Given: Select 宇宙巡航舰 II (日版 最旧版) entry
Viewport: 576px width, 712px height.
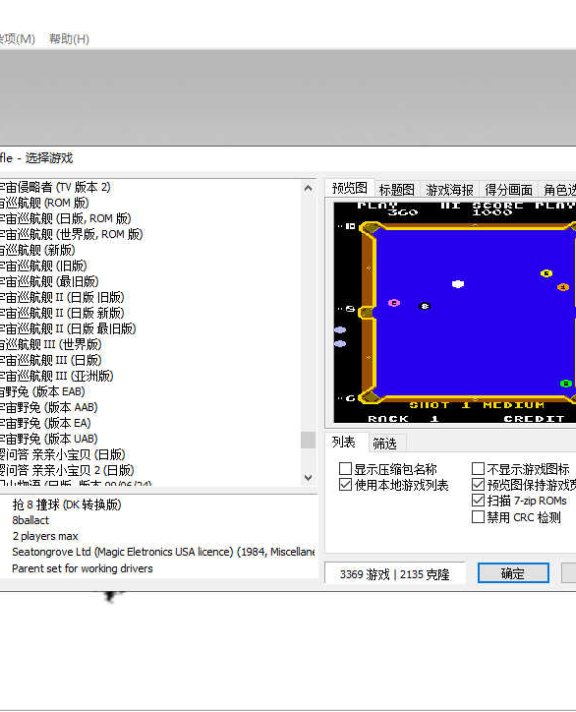Looking at the screenshot, I should (68, 328).
